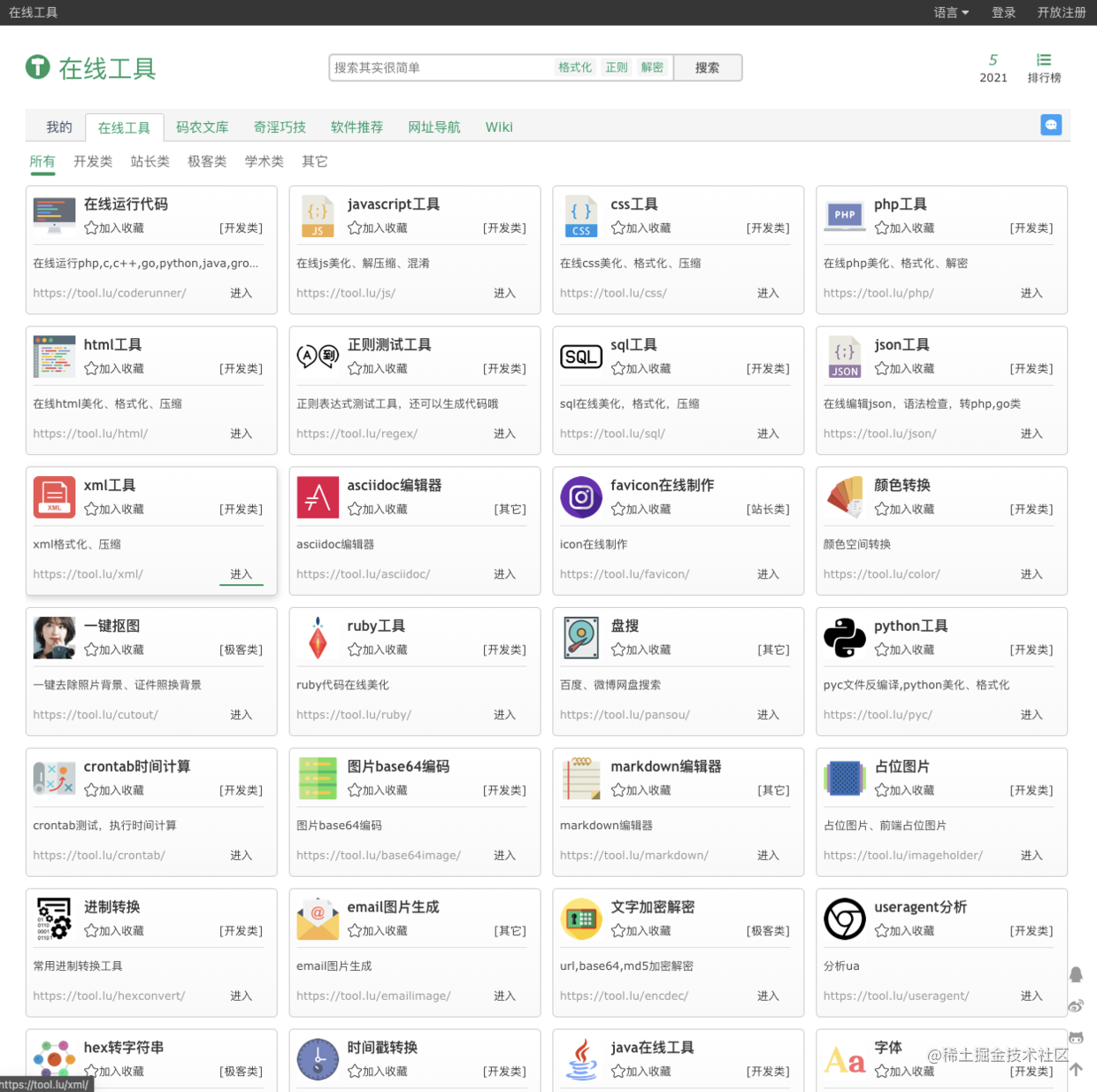Image resolution: width=1097 pixels, height=1092 pixels.
Task: Filter by 极客类 category
Action: click(x=207, y=162)
